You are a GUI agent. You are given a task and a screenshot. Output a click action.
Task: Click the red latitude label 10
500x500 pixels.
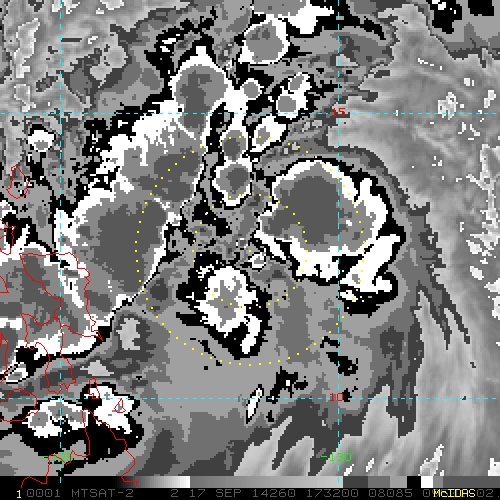tap(336, 397)
